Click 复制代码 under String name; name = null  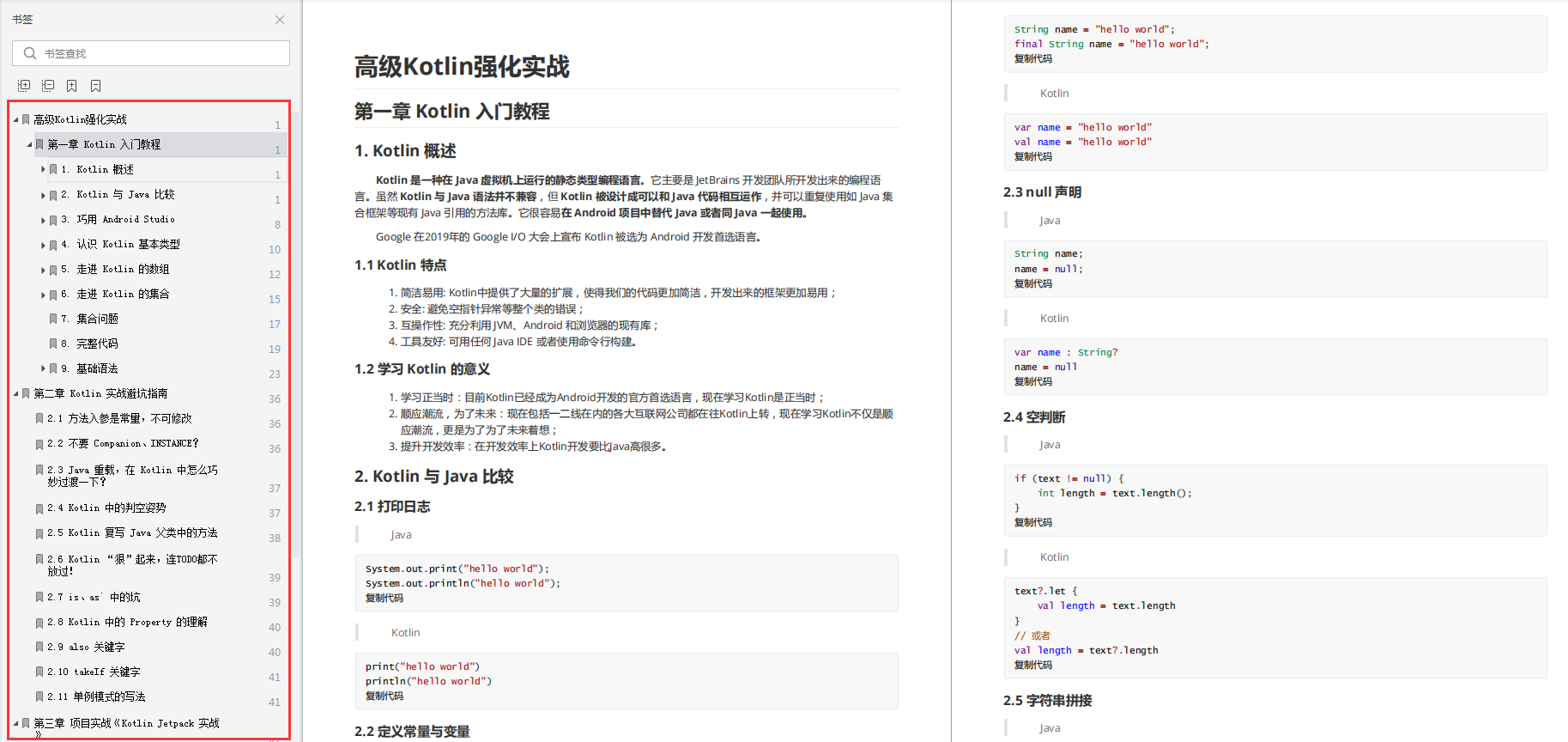[x=1033, y=284]
